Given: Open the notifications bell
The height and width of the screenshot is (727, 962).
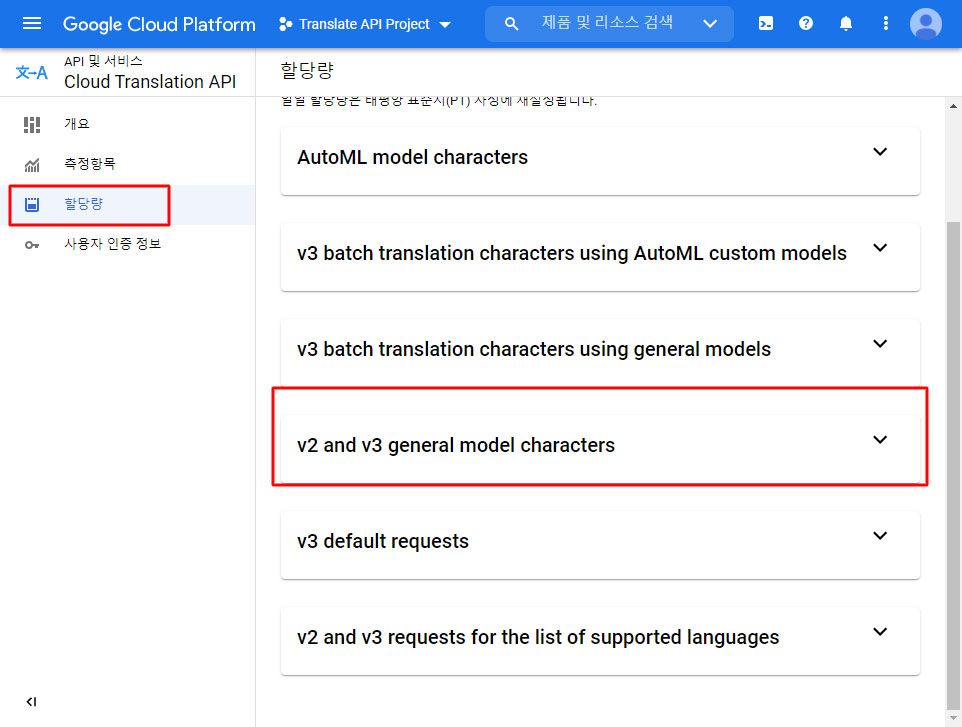Looking at the screenshot, I should 845,24.
